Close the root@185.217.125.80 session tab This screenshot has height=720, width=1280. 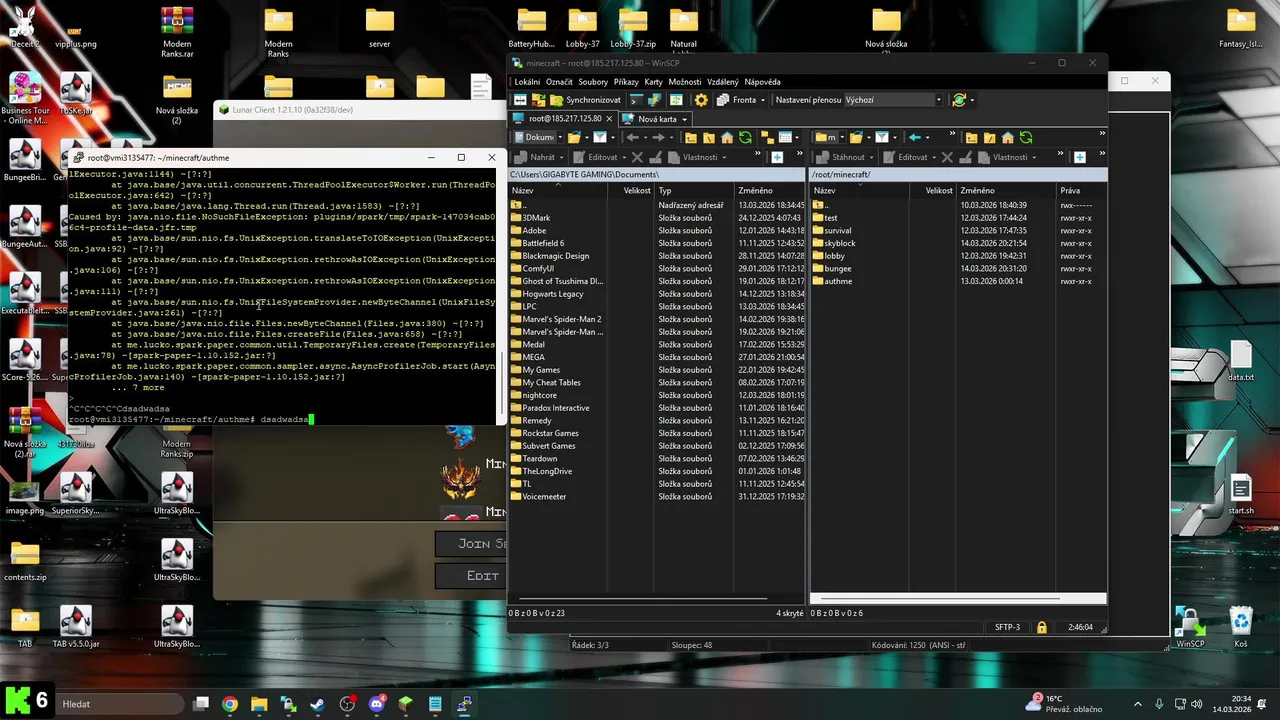coord(609,119)
